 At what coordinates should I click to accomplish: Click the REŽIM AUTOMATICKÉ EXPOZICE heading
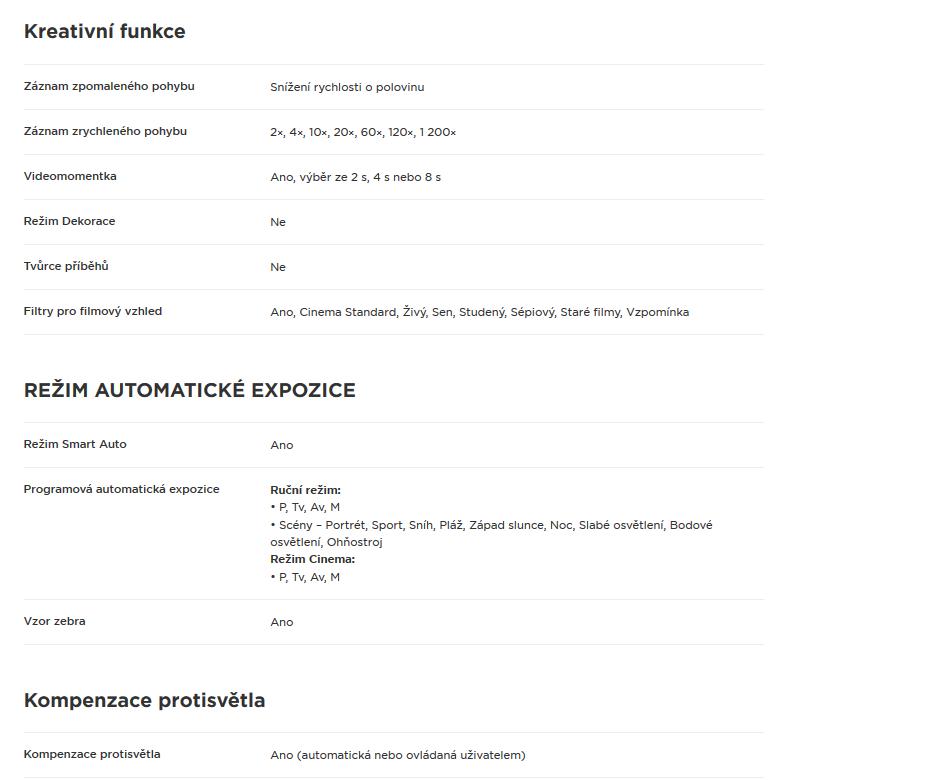coord(190,390)
